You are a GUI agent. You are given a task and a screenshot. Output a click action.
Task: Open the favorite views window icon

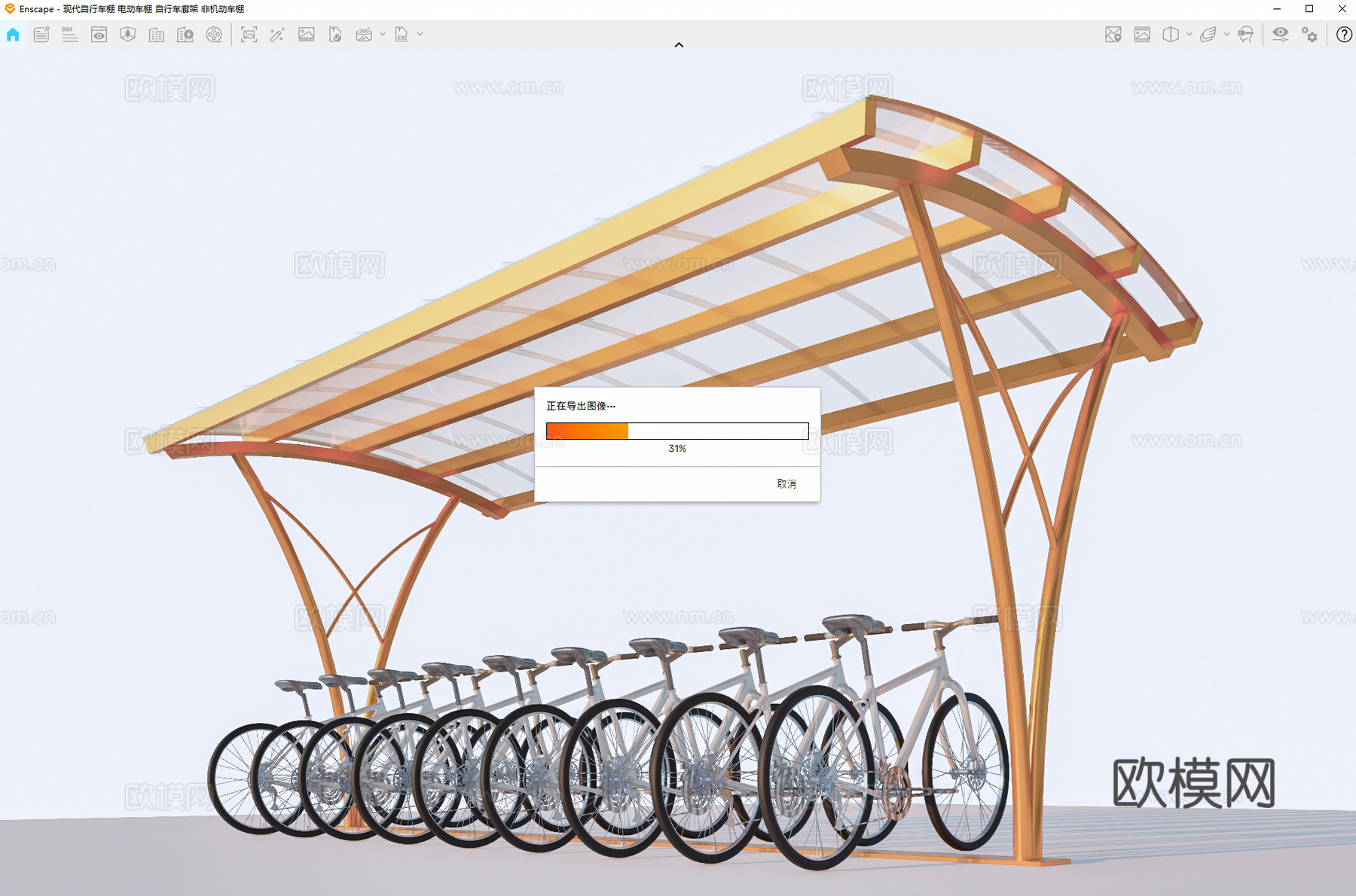[x=99, y=35]
